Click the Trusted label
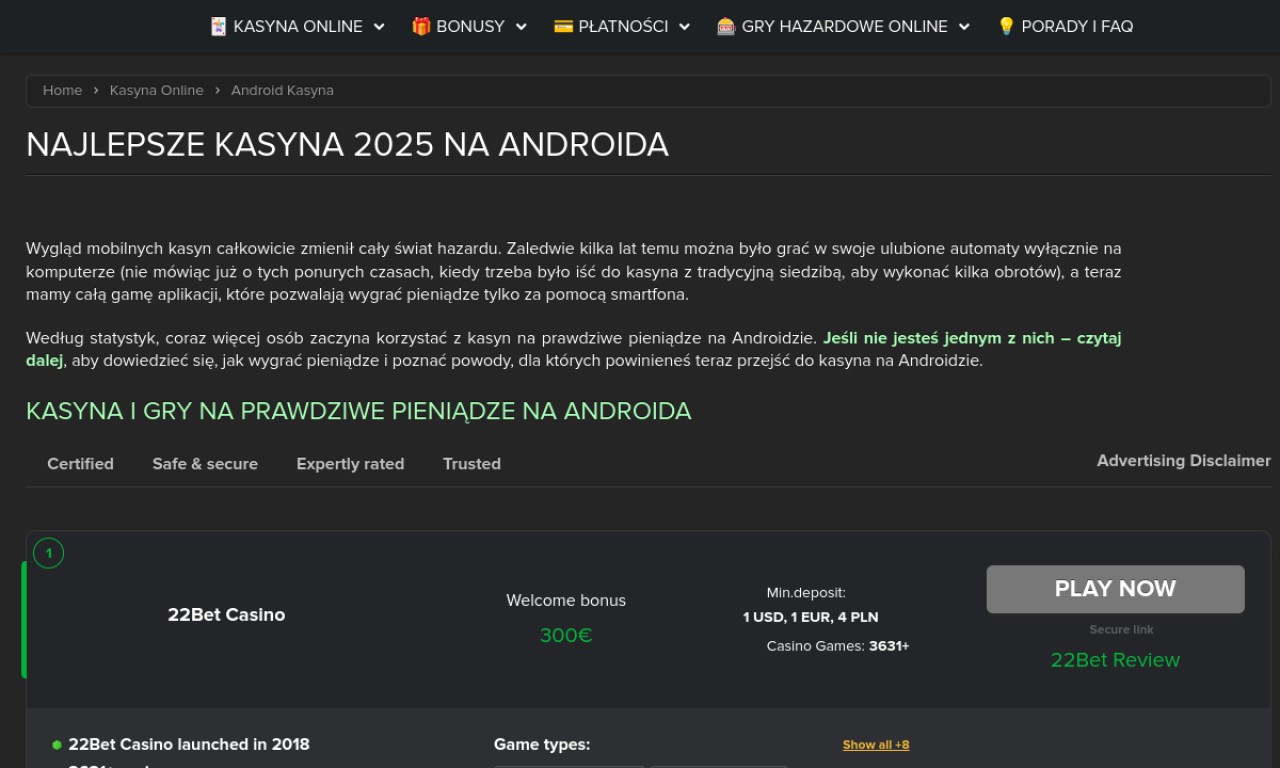 [x=472, y=464]
